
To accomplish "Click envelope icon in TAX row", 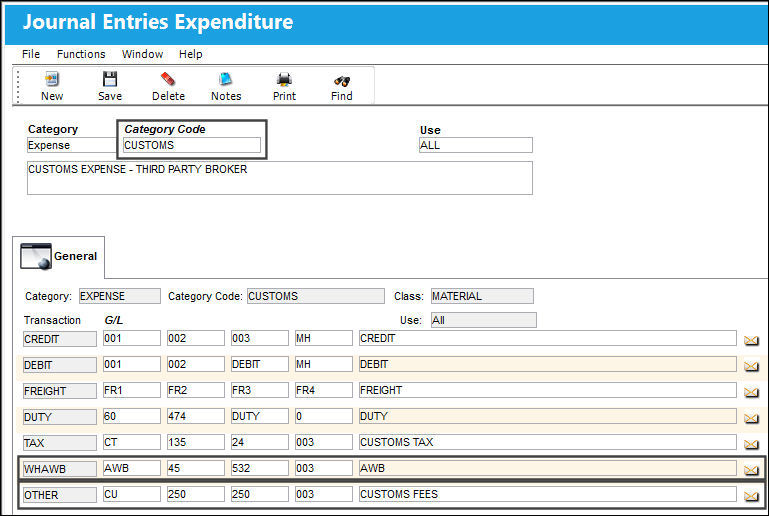I will [x=751, y=444].
